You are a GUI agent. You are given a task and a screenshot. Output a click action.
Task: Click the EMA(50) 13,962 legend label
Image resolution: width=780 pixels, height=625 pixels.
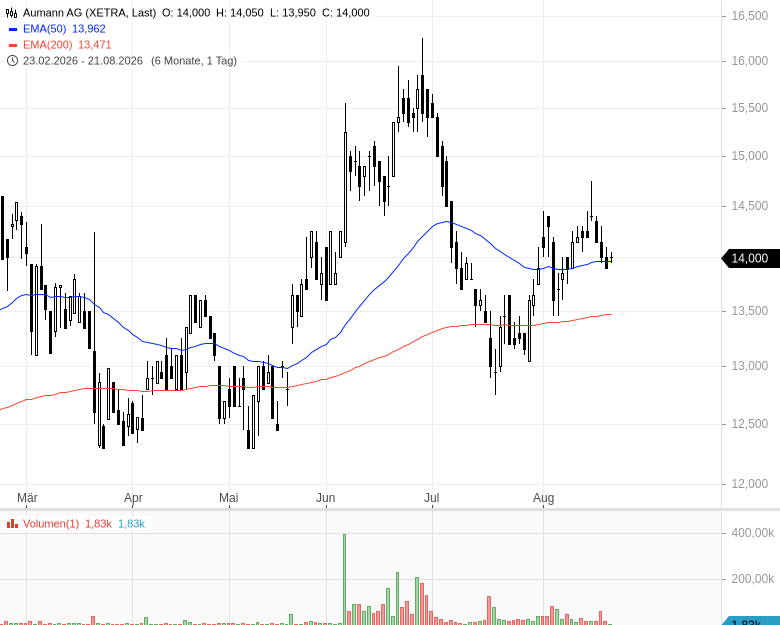point(64,29)
